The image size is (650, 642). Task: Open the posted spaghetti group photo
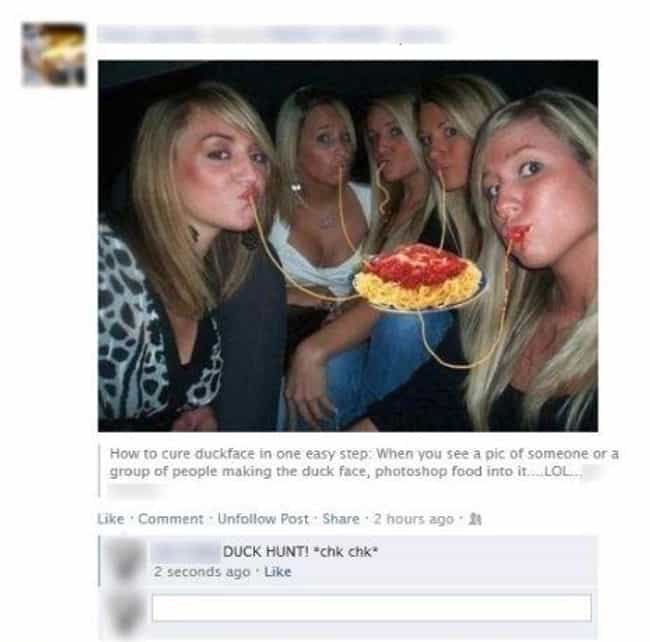pyautogui.click(x=348, y=246)
